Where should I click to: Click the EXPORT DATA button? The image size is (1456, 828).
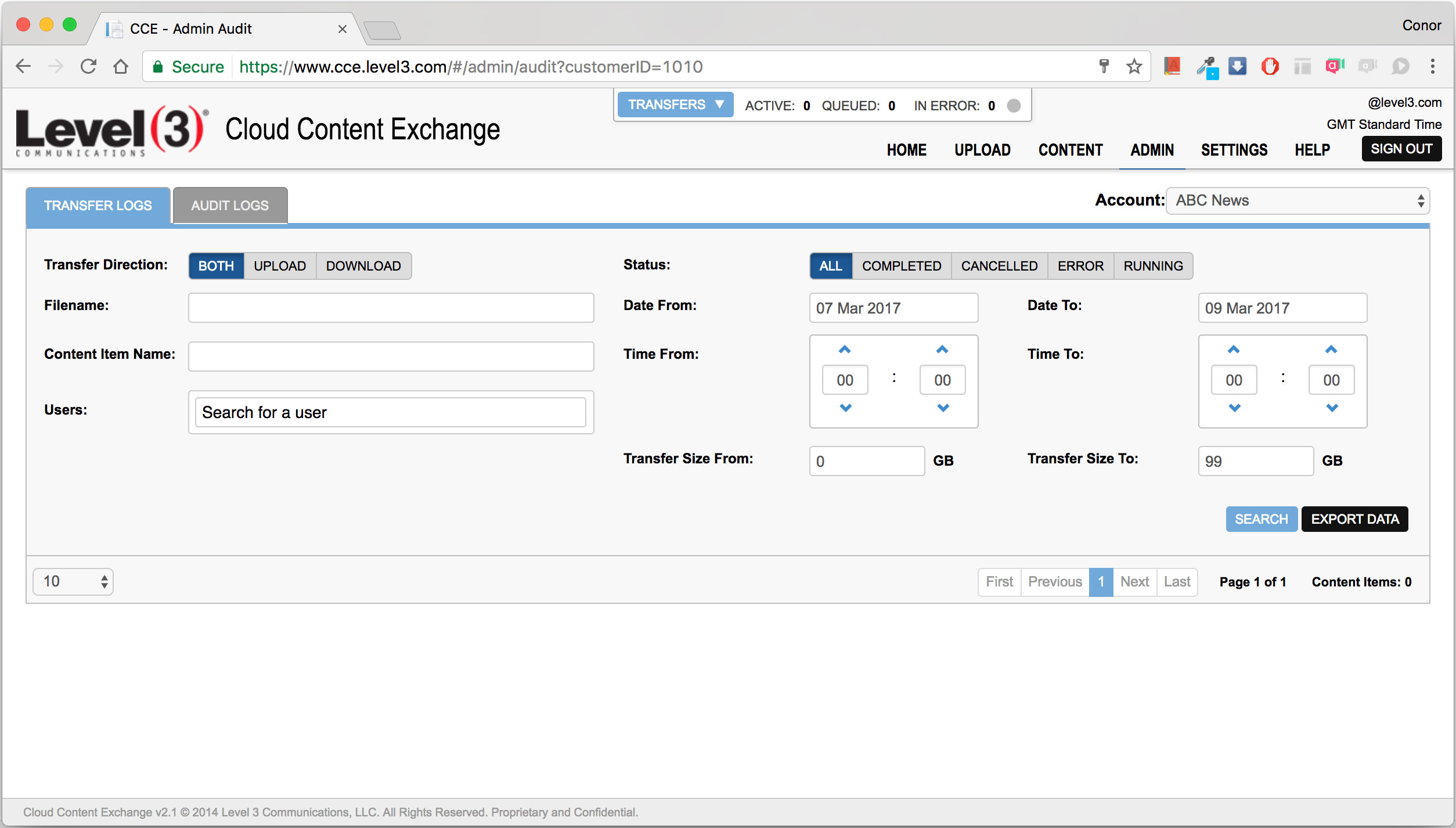point(1355,519)
